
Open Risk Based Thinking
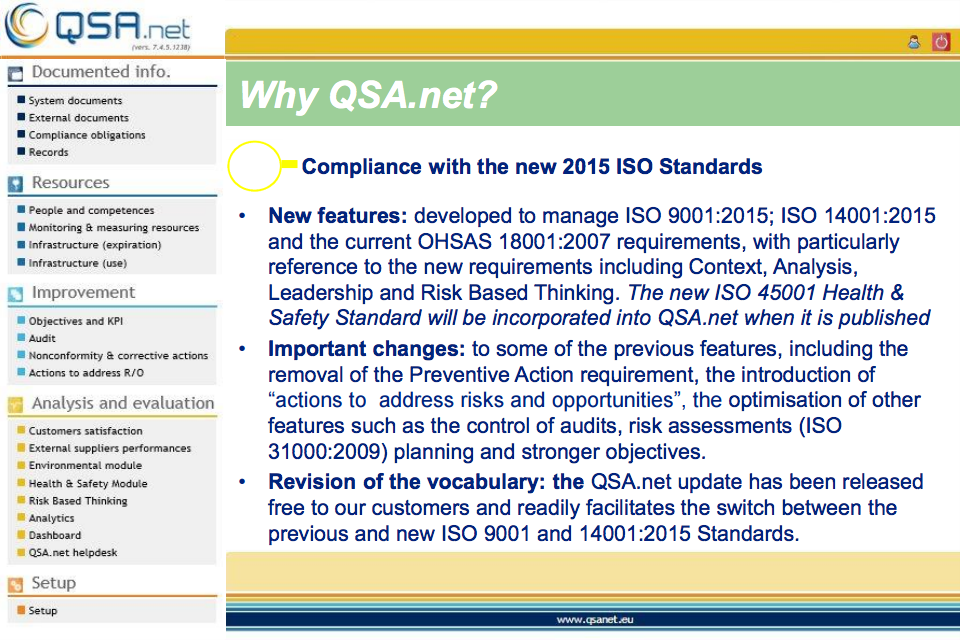point(78,500)
